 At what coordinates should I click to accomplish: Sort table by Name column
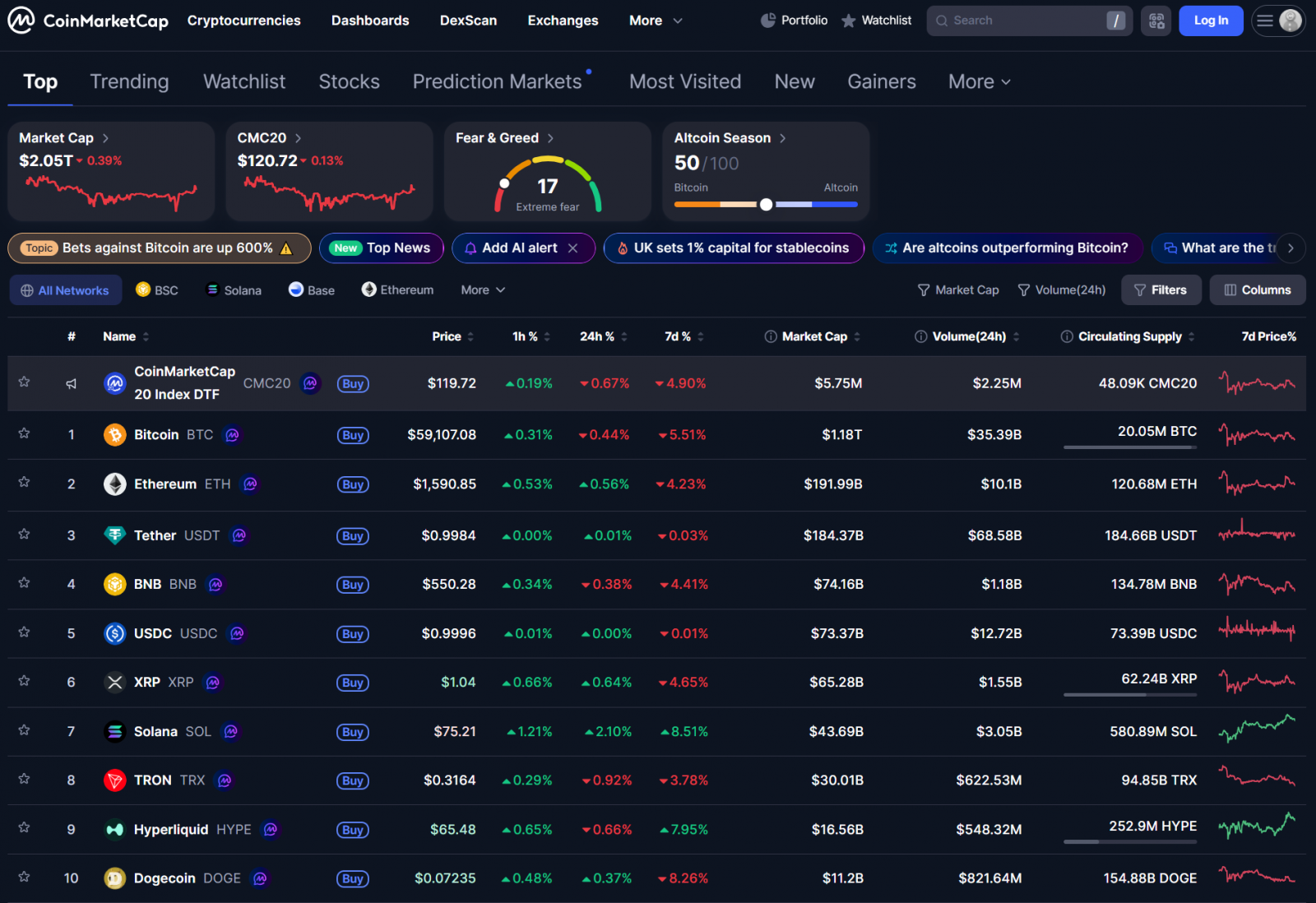pyautogui.click(x=126, y=336)
